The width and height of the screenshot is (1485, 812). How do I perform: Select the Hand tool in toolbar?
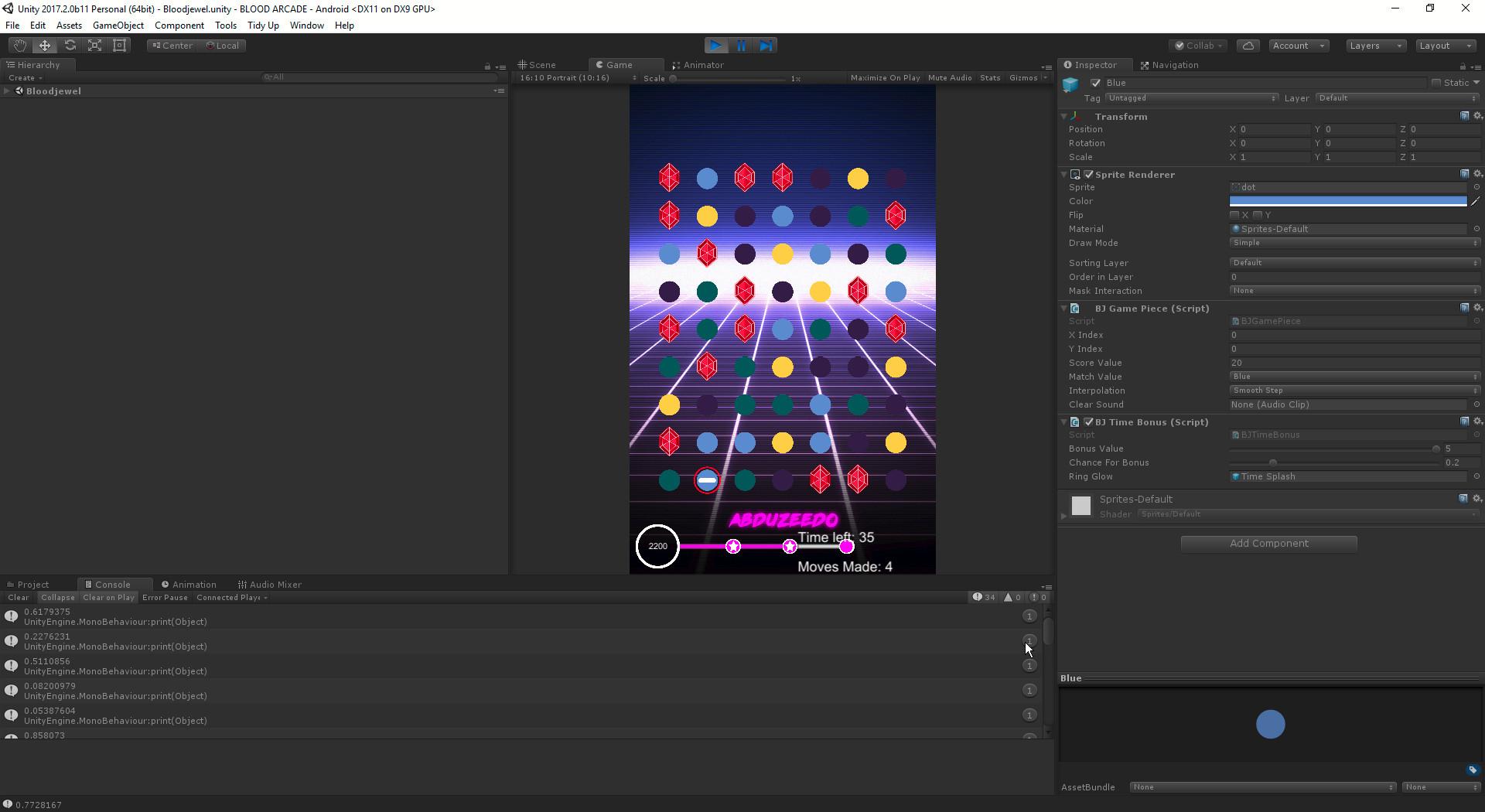(x=19, y=46)
